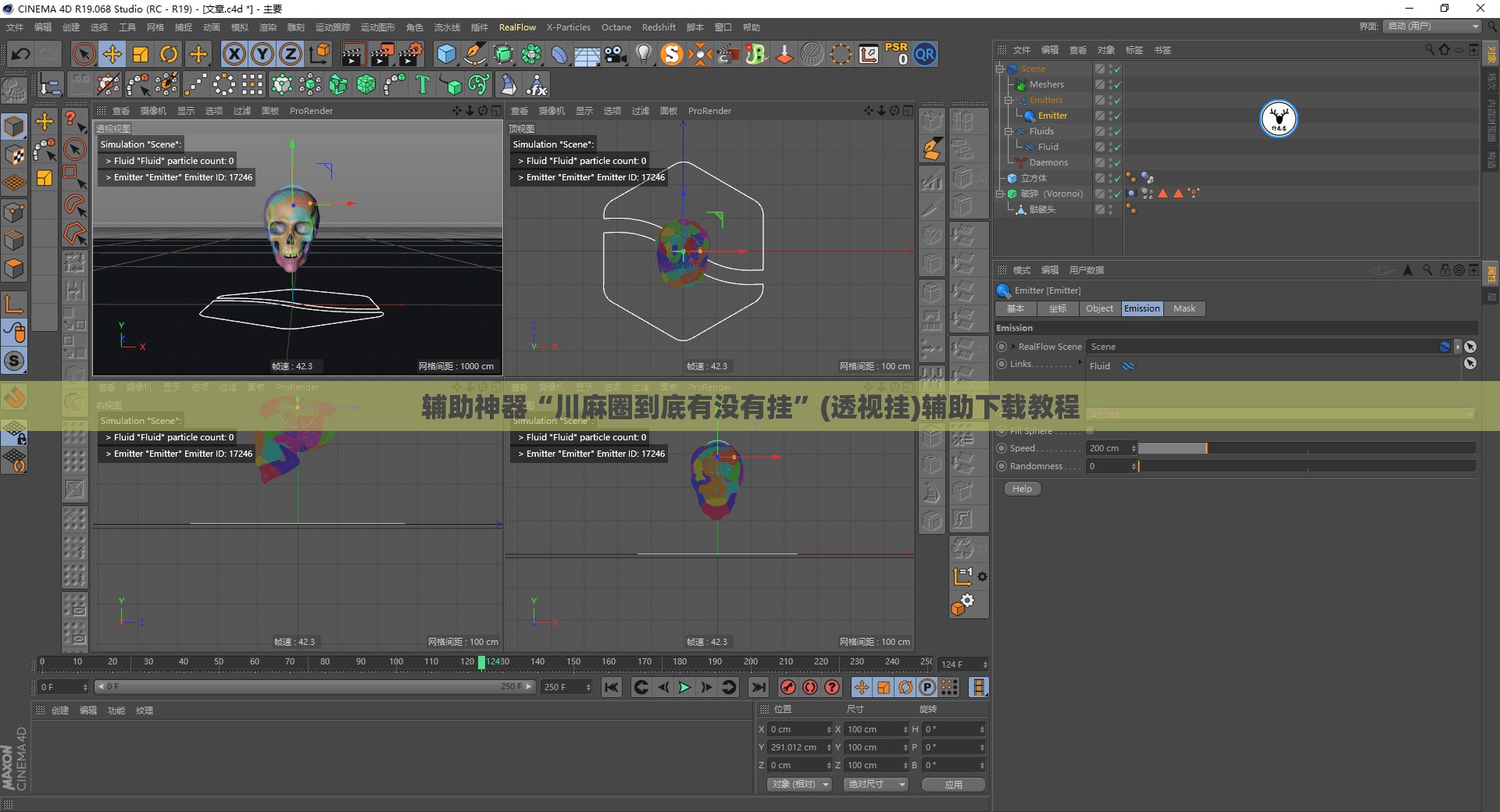Switch to the Object tab
The image size is (1500, 812).
(1099, 308)
